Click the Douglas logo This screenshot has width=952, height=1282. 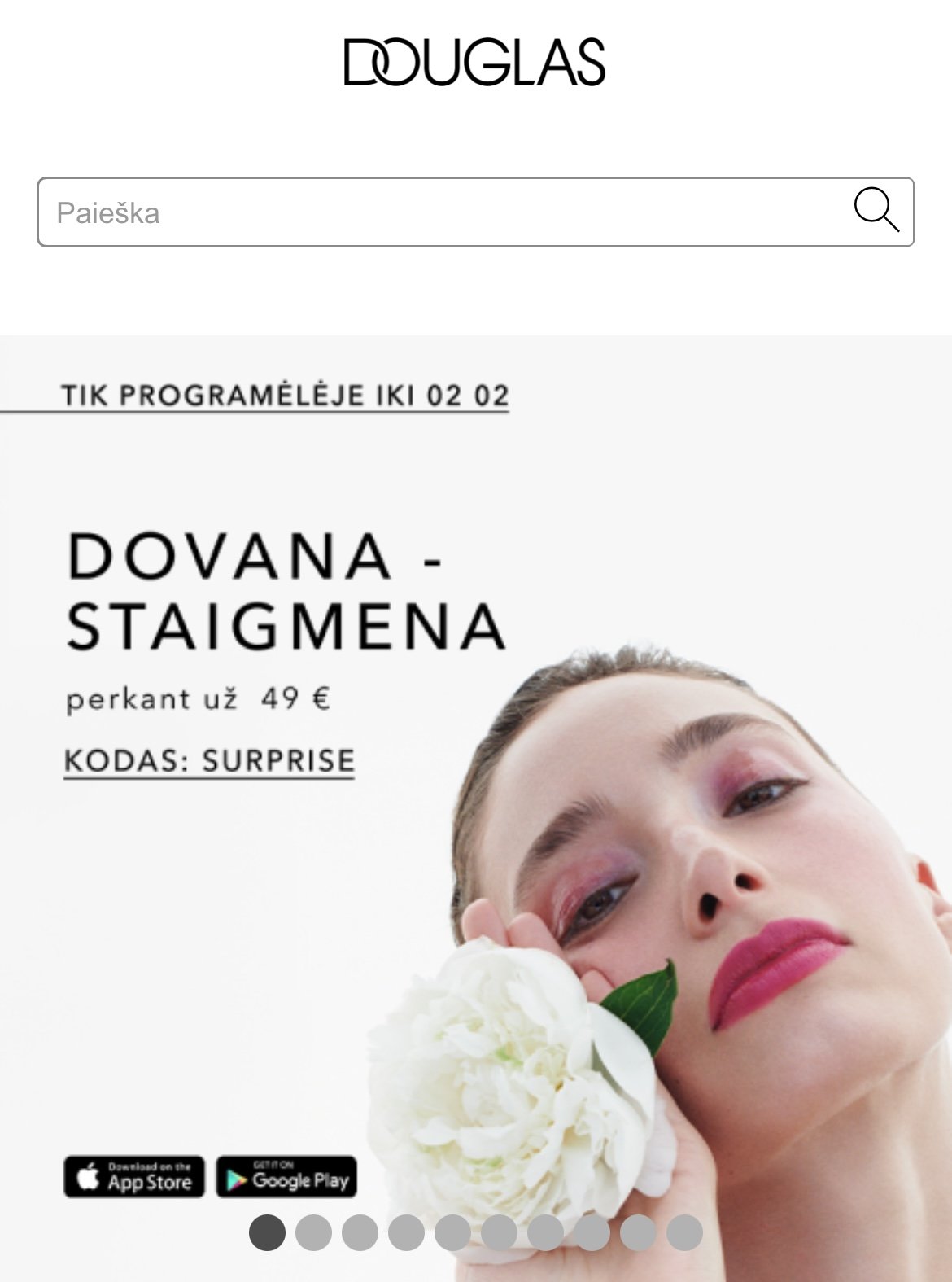tap(475, 62)
